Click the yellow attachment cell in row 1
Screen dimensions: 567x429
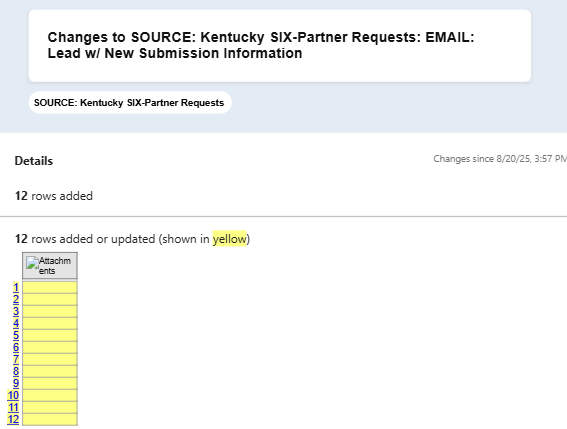pos(50,288)
